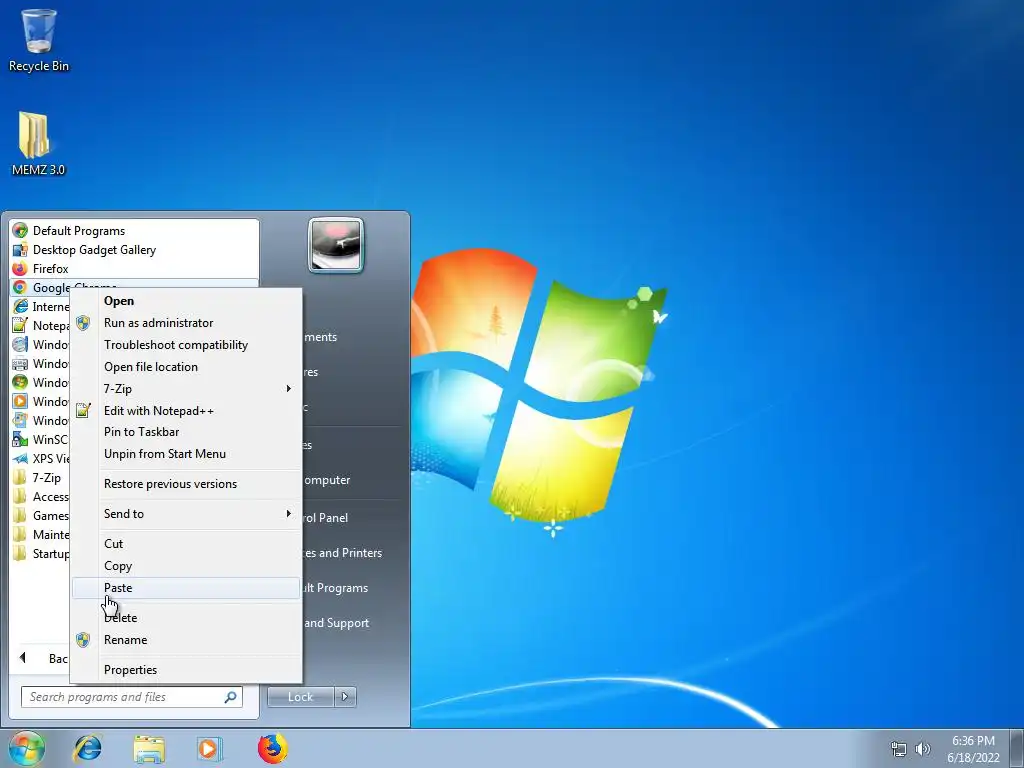The height and width of the screenshot is (768, 1024).
Task: Expand the Send to submenu
Action: click(x=185, y=514)
